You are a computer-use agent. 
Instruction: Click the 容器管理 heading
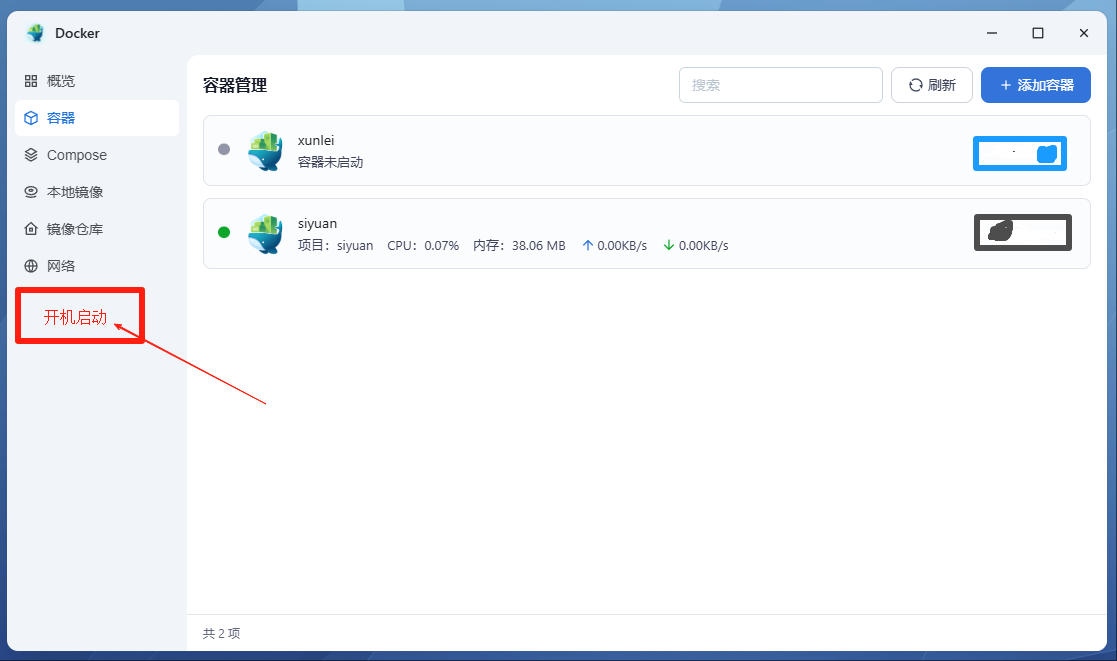(x=235, y=85)
